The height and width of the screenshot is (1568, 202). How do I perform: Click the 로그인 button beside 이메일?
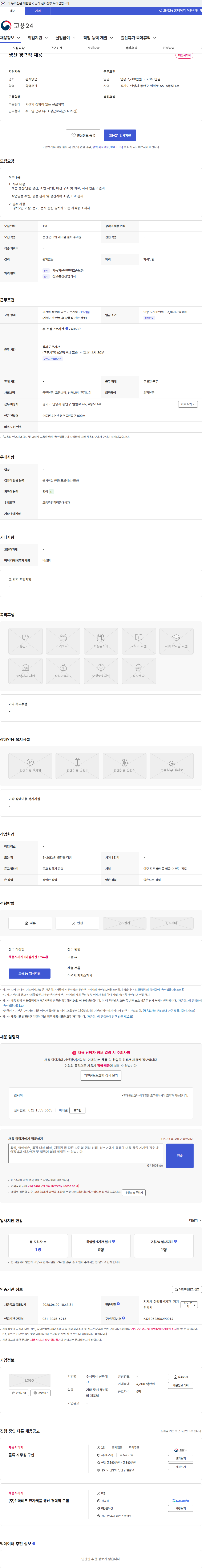[x=77, y=1110]
